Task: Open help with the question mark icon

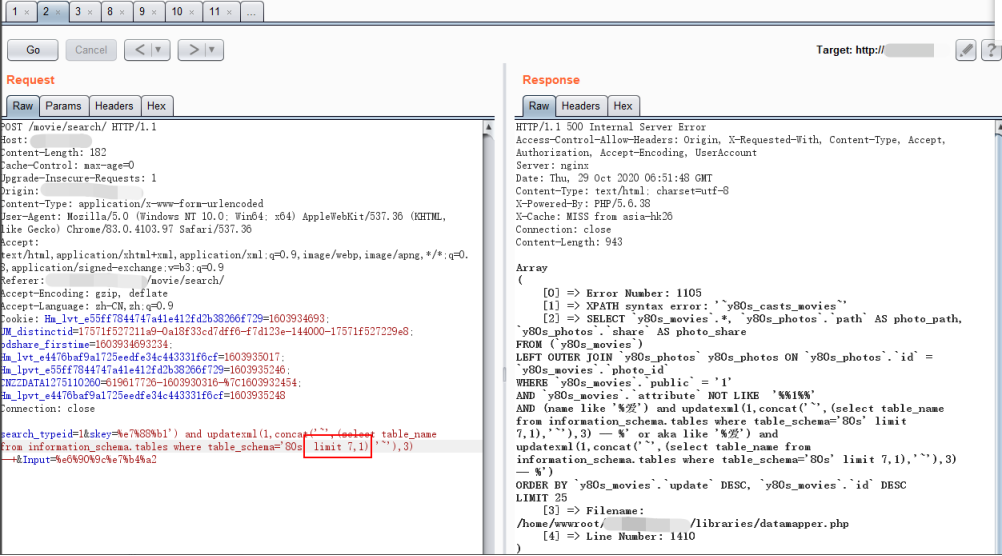Action: point(991,50)
